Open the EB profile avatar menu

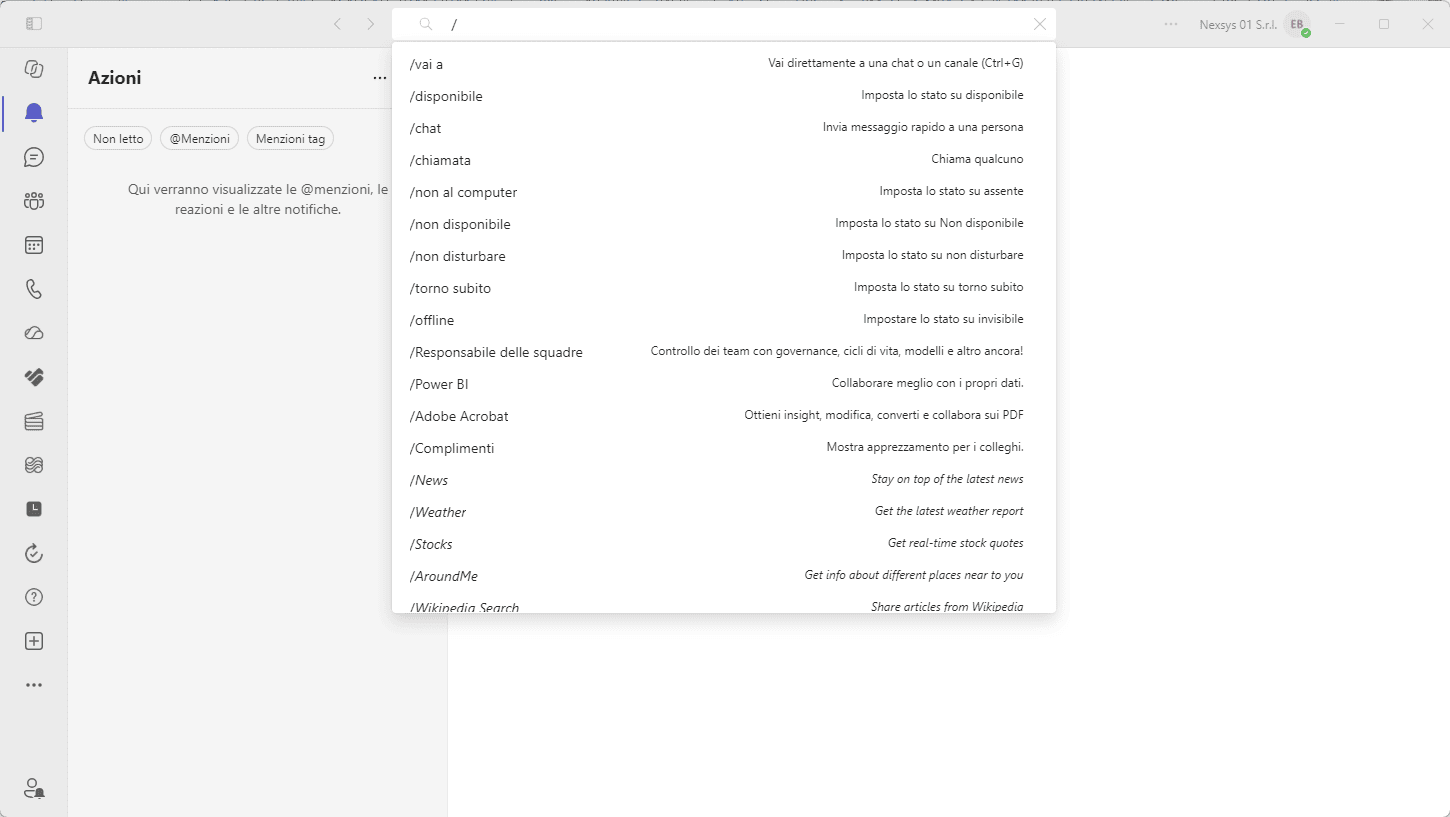tap(1297, 24)
